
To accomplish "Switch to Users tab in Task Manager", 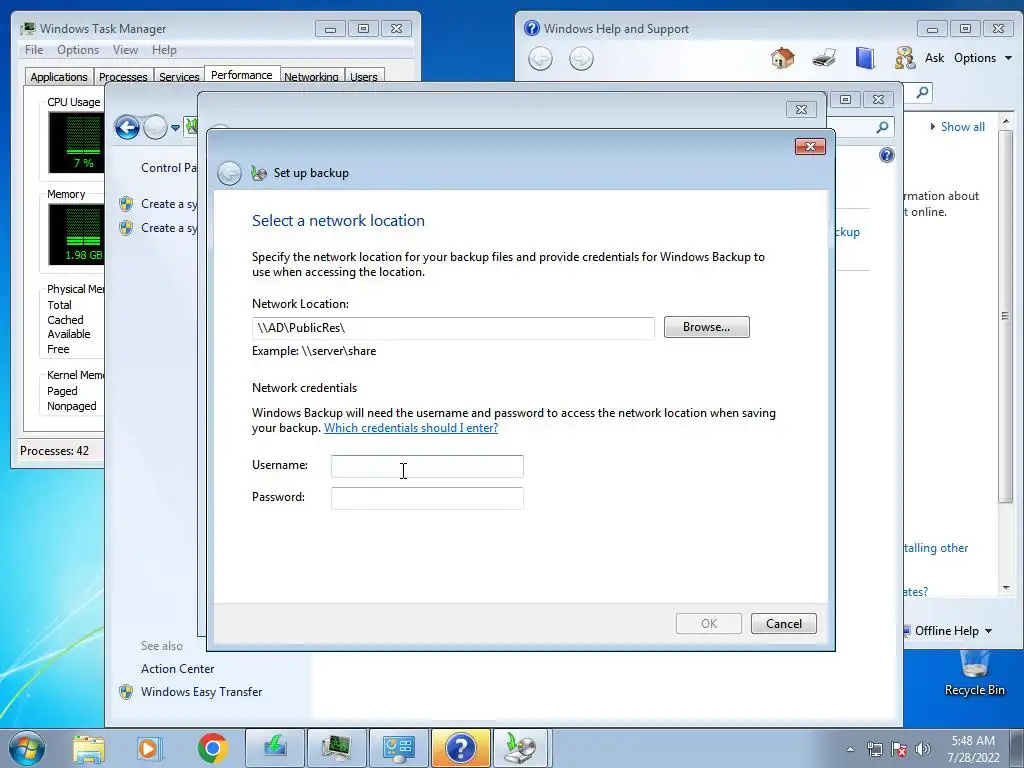I will point(364,76).
